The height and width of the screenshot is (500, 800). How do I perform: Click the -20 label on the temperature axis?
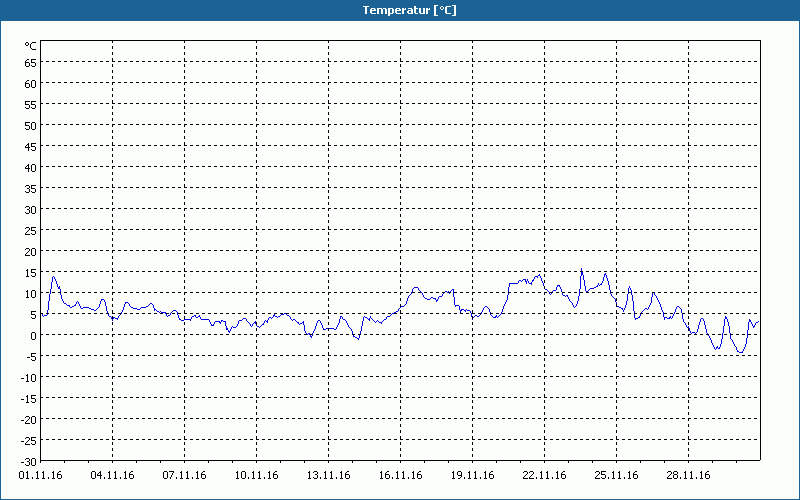(x=28, y=420)
